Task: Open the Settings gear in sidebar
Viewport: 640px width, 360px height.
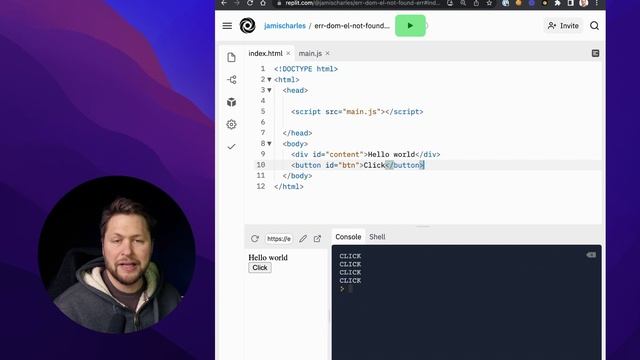Action: pyautogui.click(x=231, y=124)
